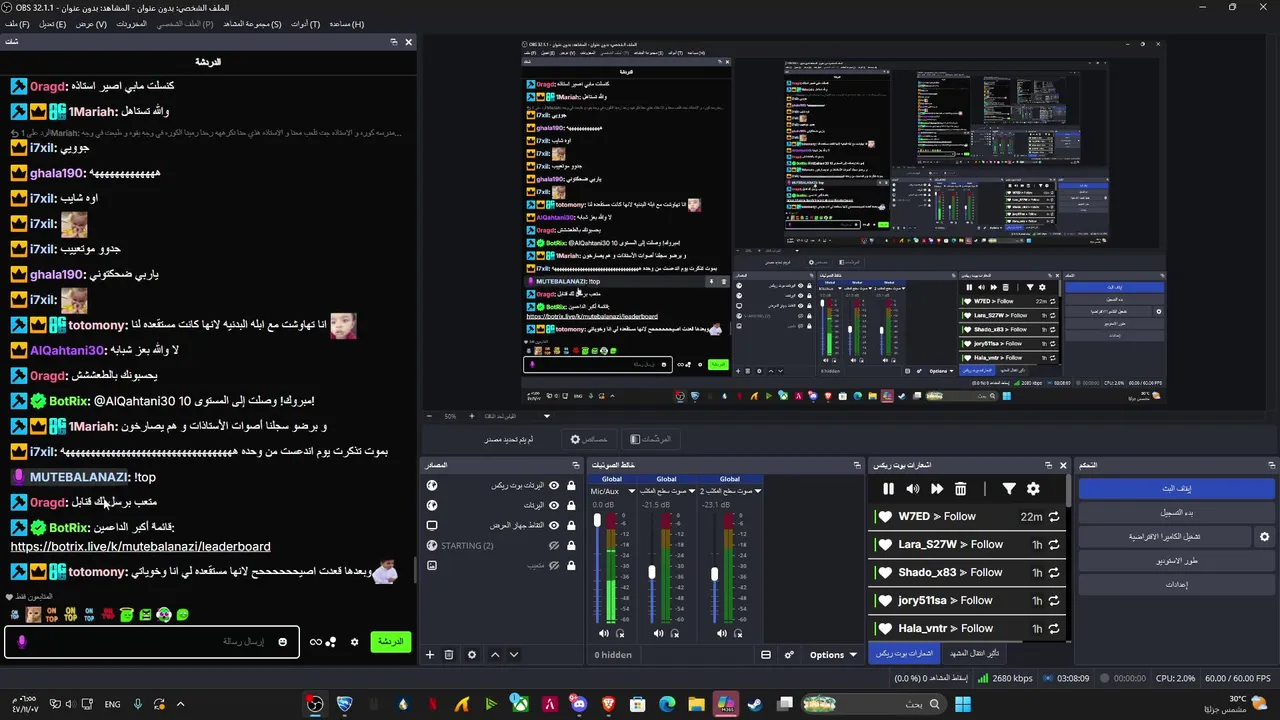This screenshot has width=1280, height=720.
Task: Pop out the controls dock
Action: click(x=1271, y=465)
